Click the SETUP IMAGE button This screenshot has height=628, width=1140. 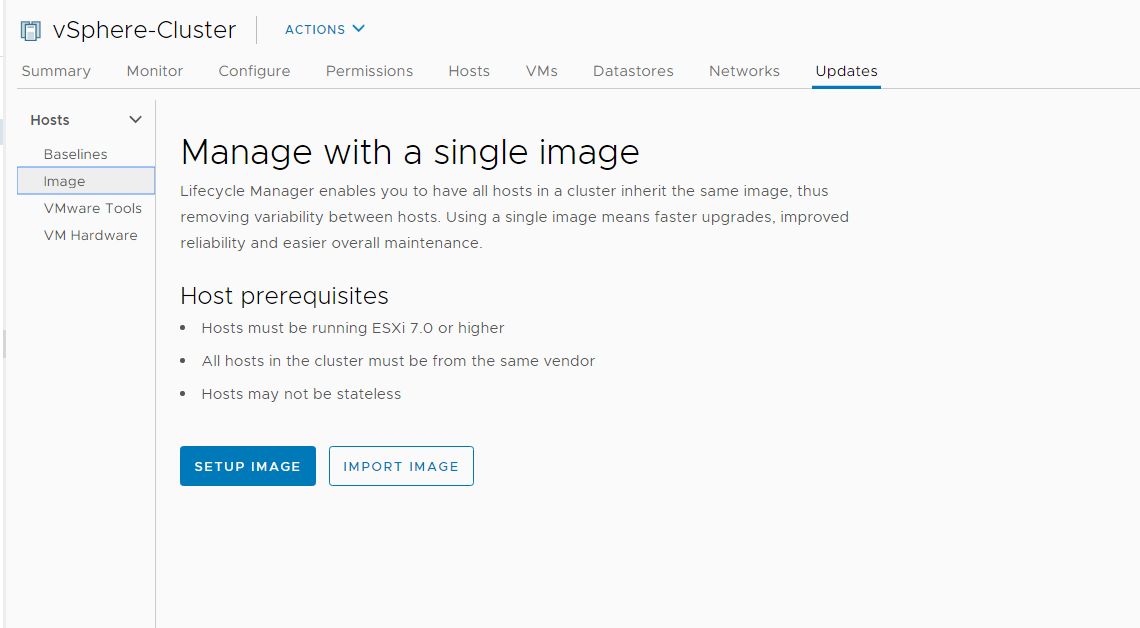[x=248, y=466]
